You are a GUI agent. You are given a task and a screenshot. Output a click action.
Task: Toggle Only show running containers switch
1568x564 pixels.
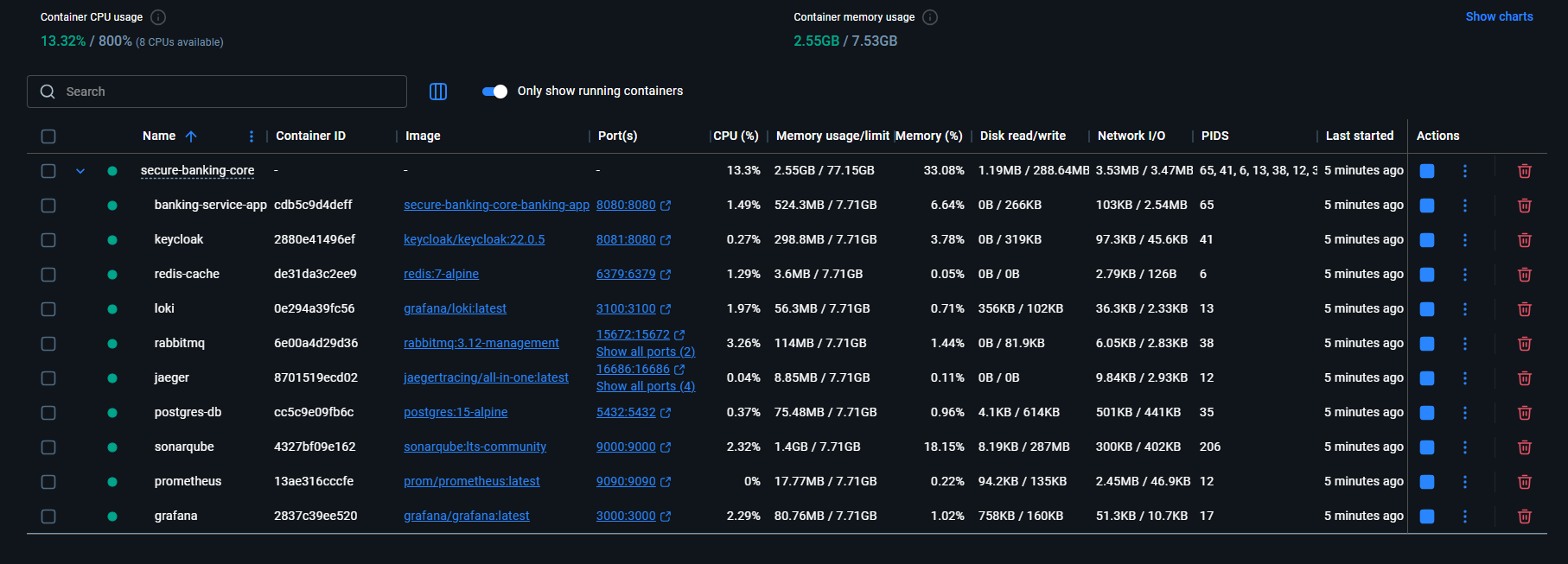[494, 92]
